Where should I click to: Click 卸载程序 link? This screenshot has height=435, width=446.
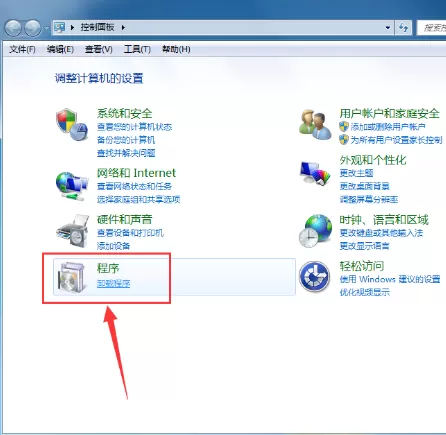113,284
